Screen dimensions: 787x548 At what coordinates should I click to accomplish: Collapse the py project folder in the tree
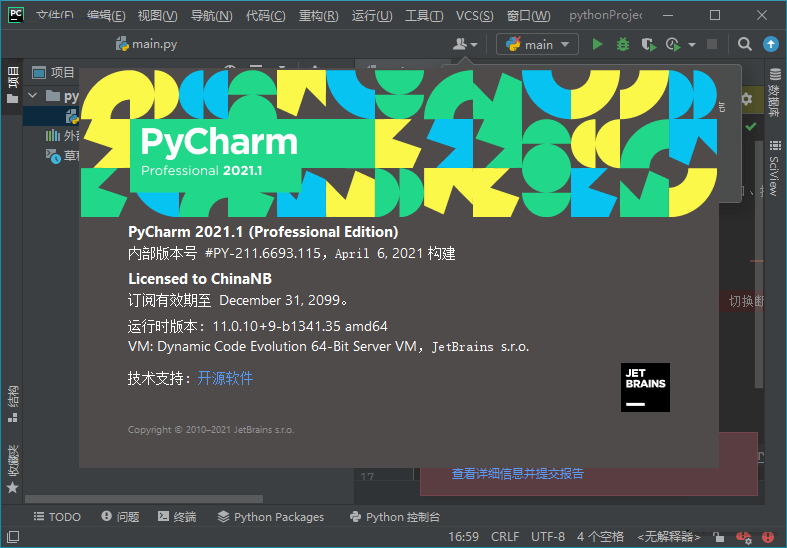33,95
